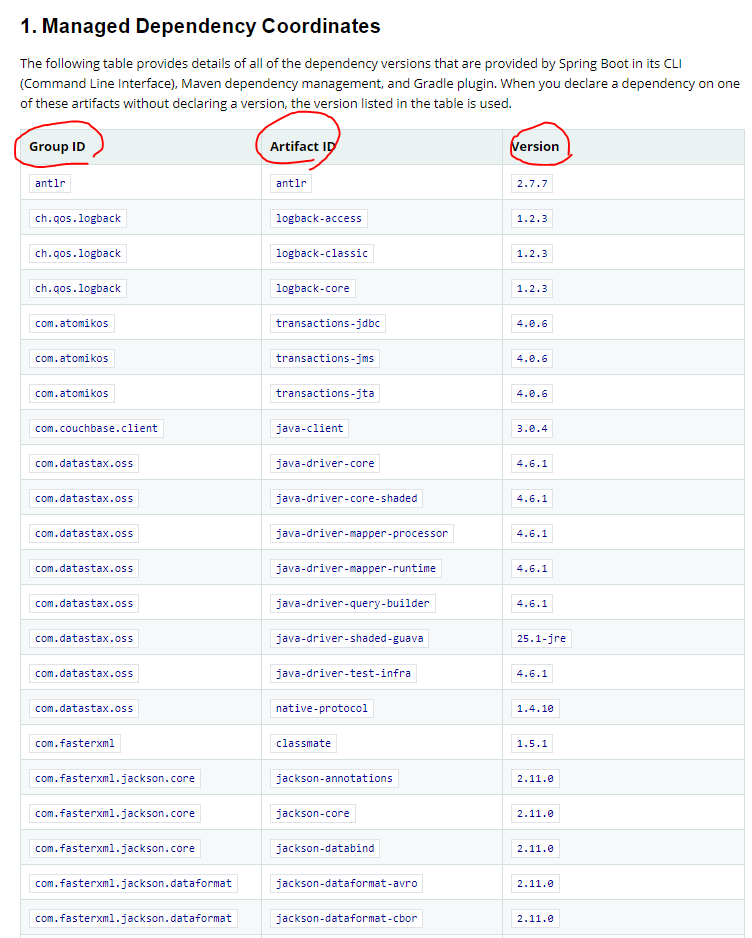Click the jackson-databind artifact cell

coord(325,848)
